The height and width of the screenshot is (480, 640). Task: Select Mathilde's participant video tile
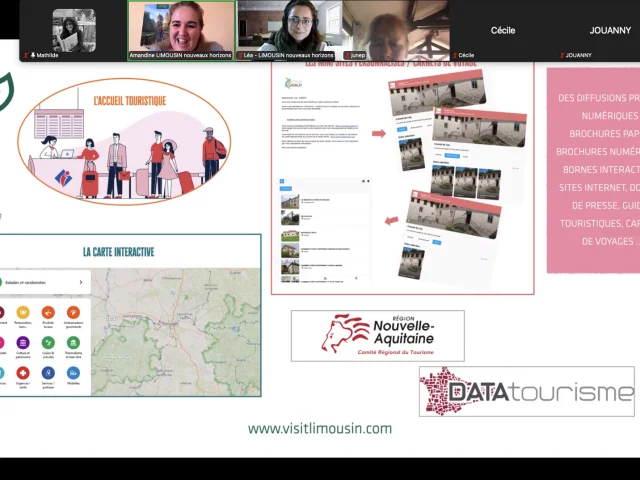coord(73,31)
